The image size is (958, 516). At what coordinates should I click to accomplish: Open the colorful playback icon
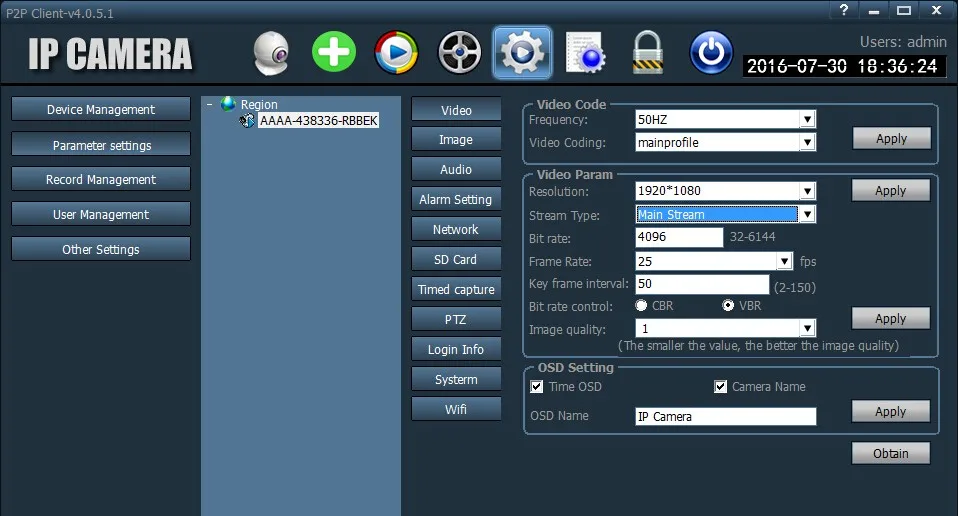coord(397,53)
